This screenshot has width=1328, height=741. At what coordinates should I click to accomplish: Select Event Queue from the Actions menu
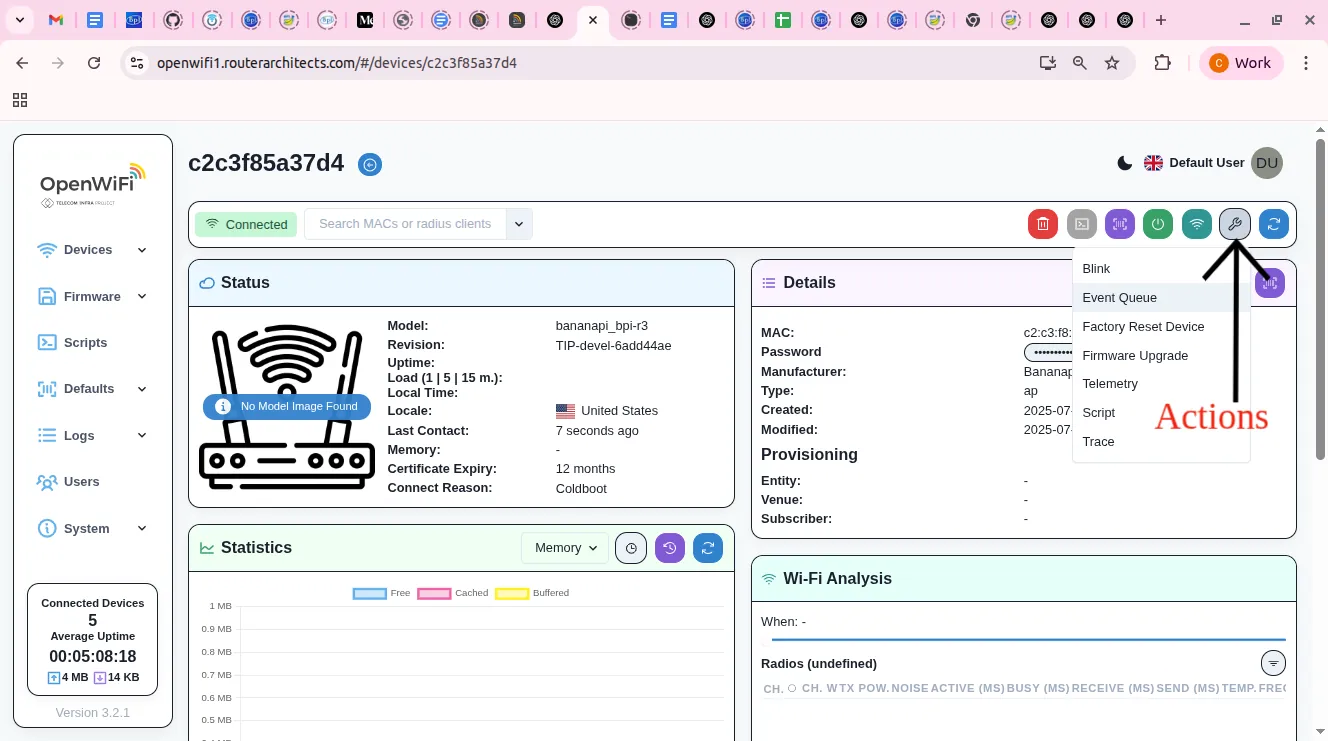1119,297
